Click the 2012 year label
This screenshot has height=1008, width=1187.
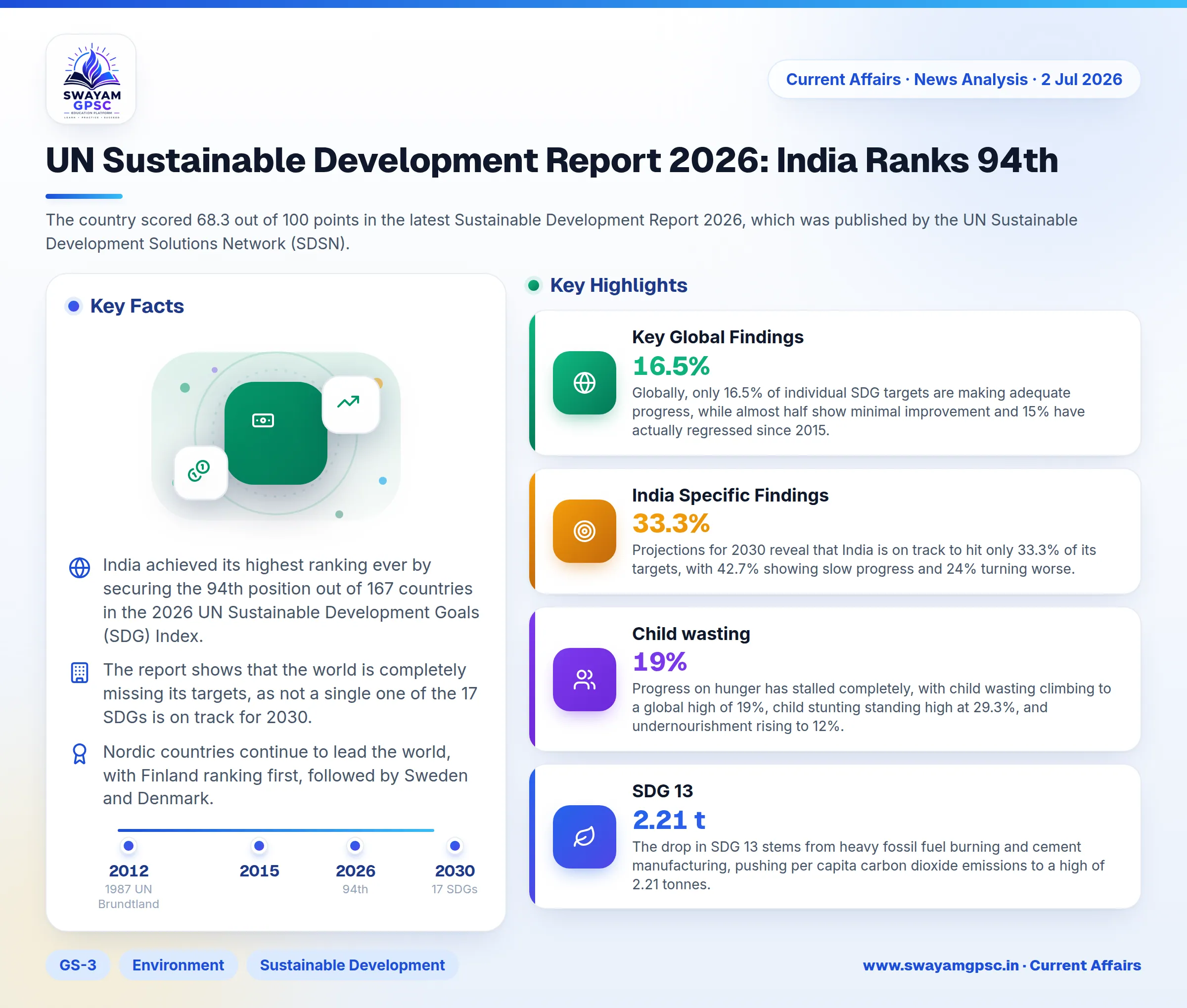(x=129, y=871)
